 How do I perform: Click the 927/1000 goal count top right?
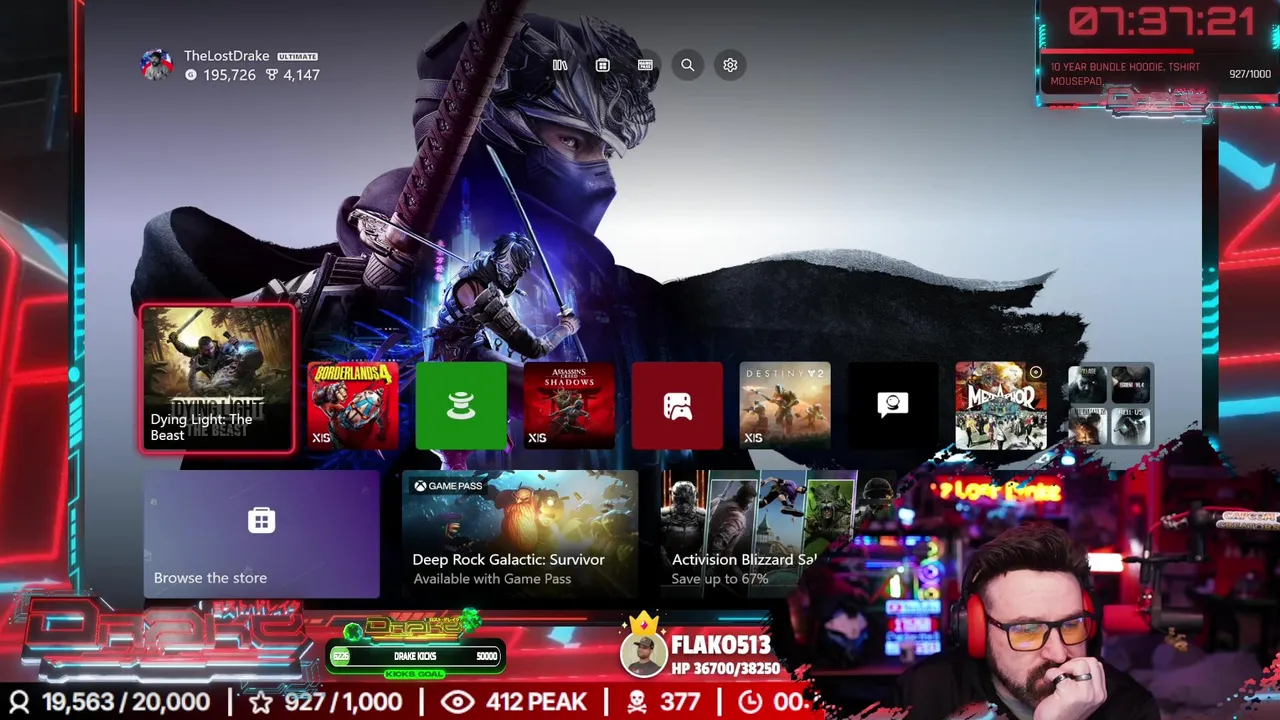(x=1250, y=74)
